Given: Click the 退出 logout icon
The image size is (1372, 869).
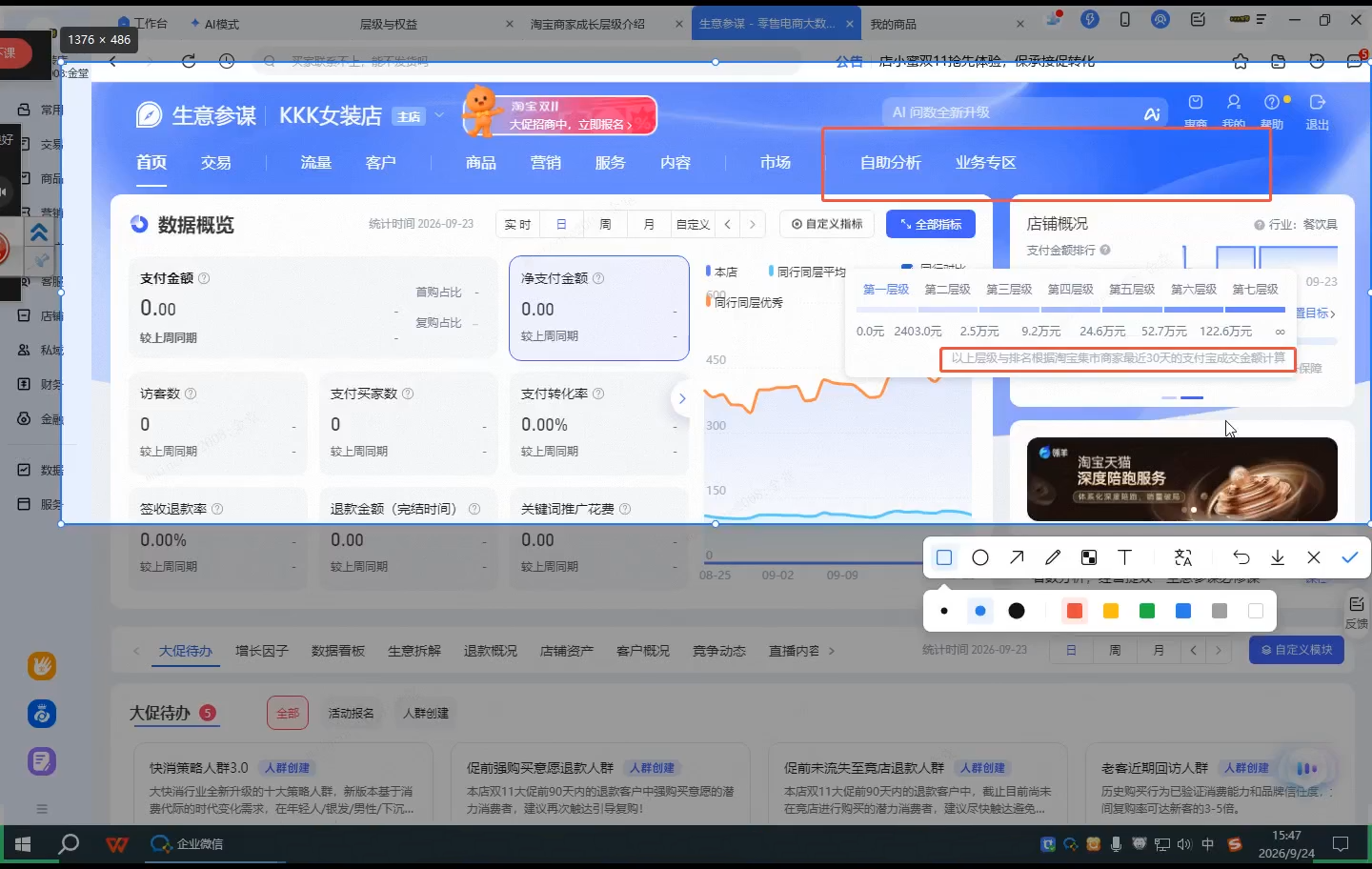Looking at the screenshot, I should 1318,111.
